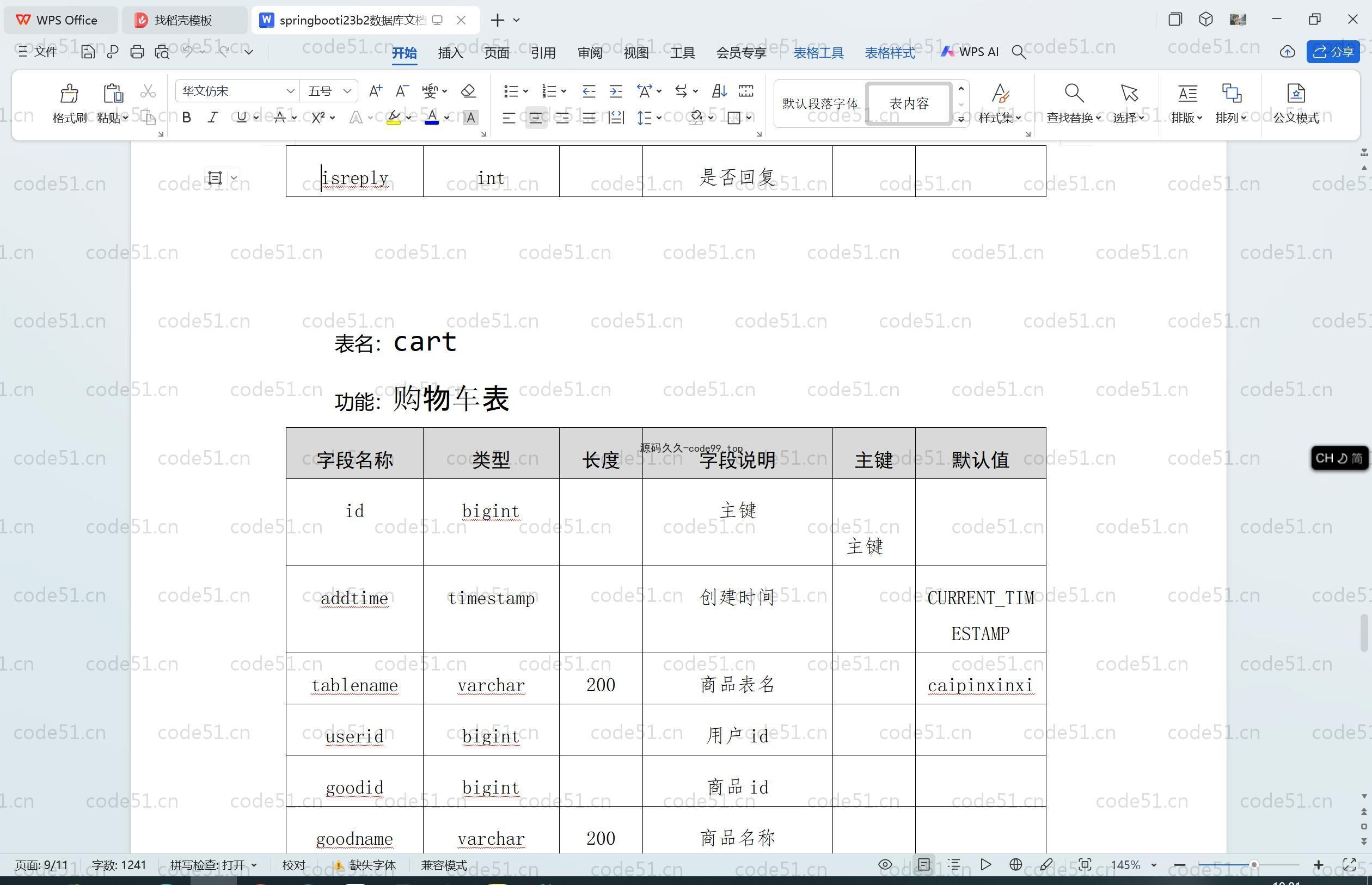Image resolution: width=1372 pixels, height=885 pixels.
Task: Click the Redo arrow icon
Action: 224,51
